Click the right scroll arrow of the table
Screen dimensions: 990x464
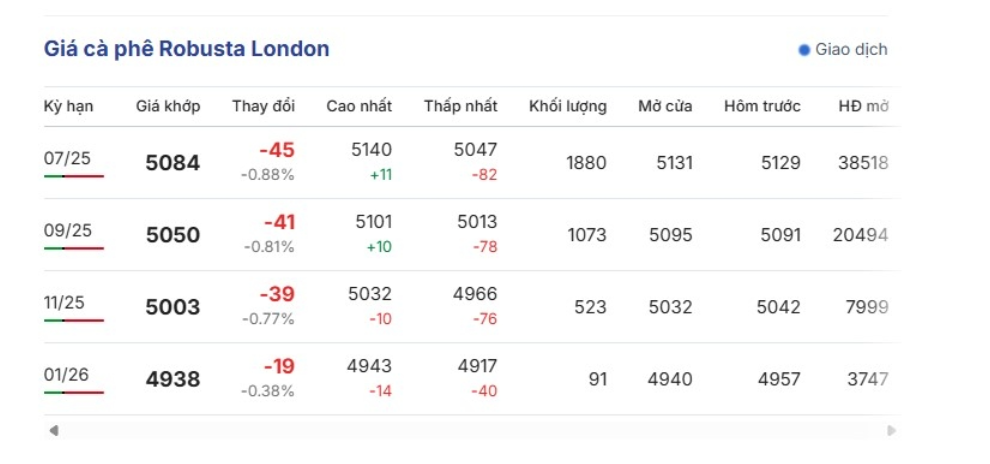(x=892, y=431)
